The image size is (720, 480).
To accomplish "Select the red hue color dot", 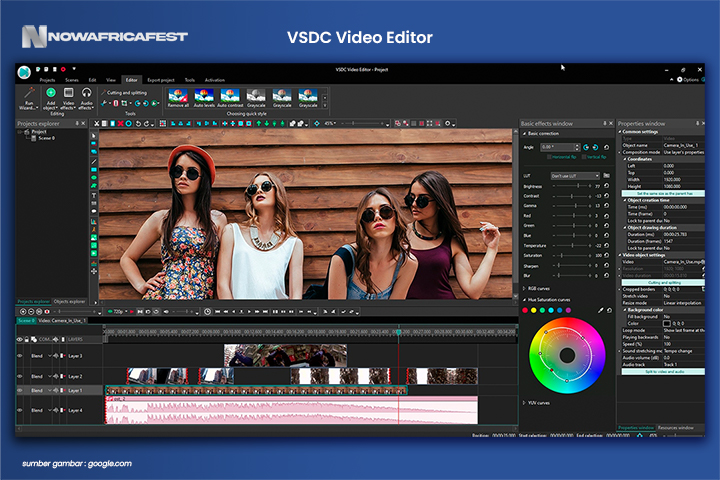I will click(x=525, y=311).
